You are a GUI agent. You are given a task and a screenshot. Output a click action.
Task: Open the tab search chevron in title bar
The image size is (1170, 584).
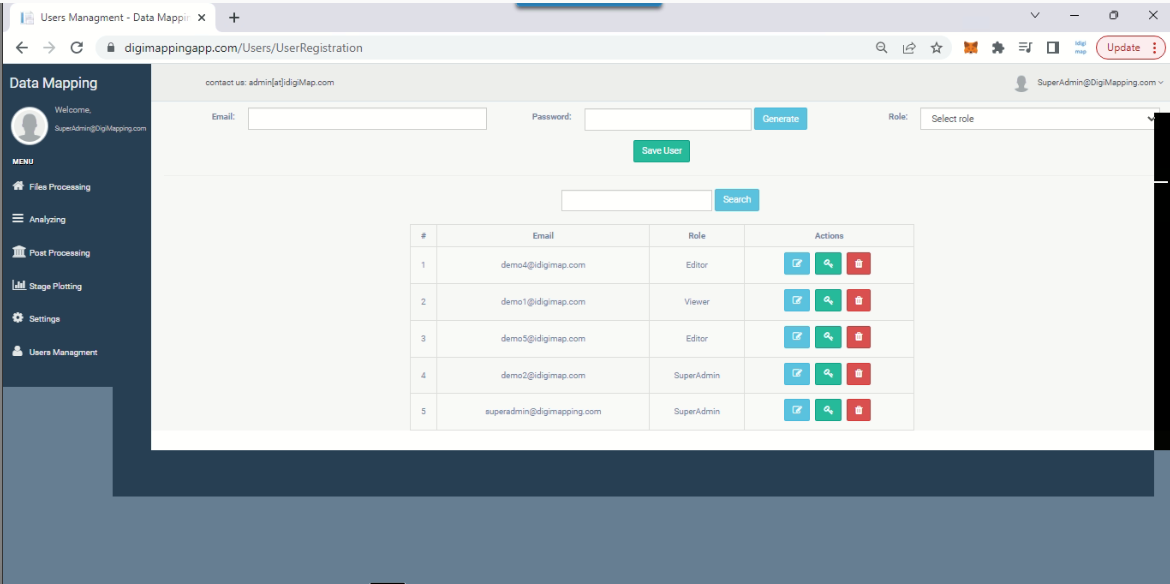click(x=1035, y=16)
